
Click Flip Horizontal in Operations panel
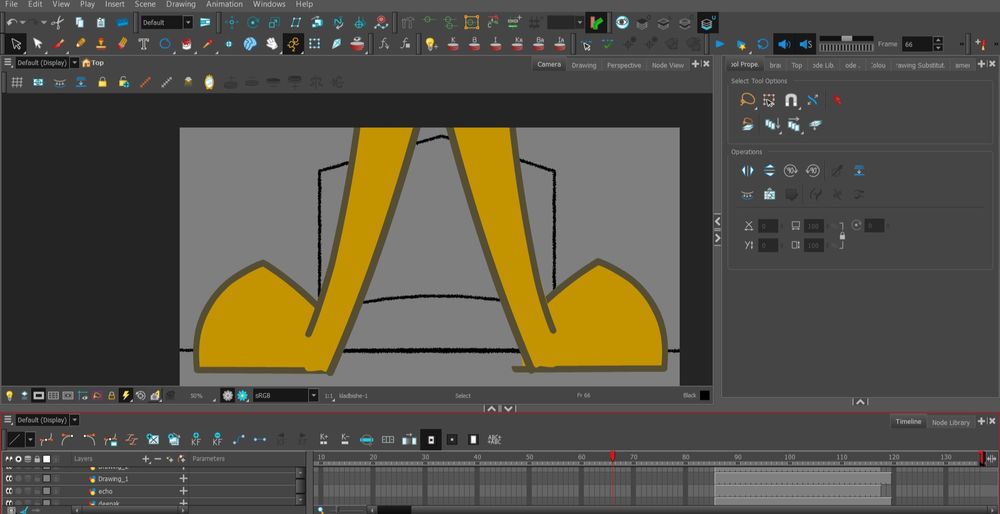click(747, 171)
